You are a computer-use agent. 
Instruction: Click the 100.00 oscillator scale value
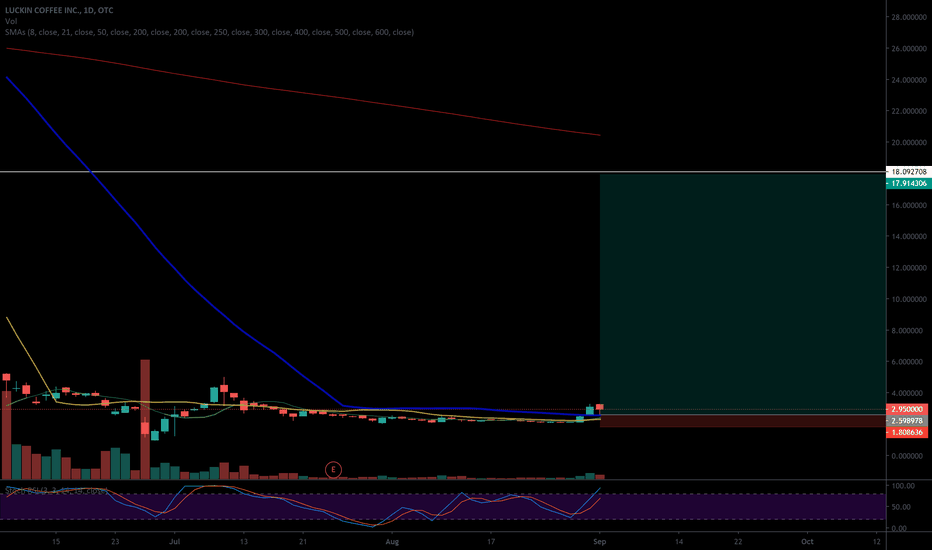coord(903,486)
